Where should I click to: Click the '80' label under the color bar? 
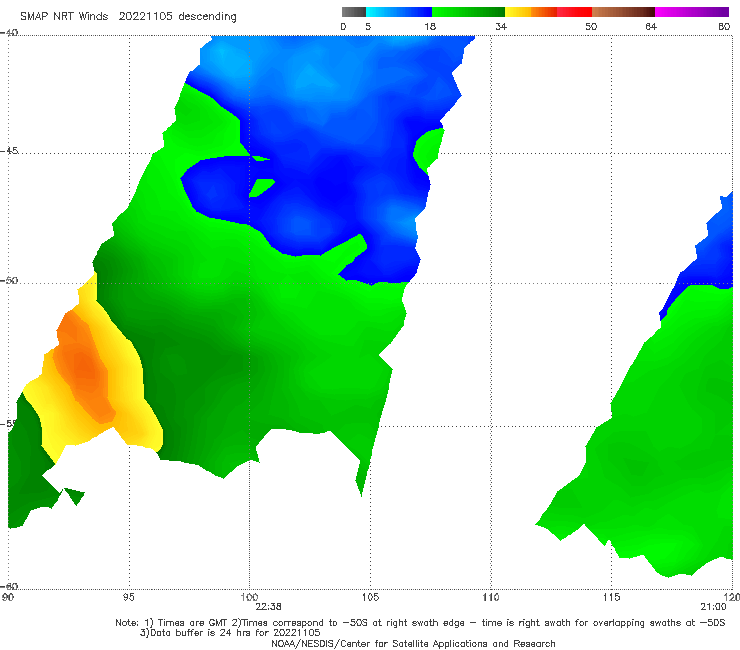[x=724, y=27]
